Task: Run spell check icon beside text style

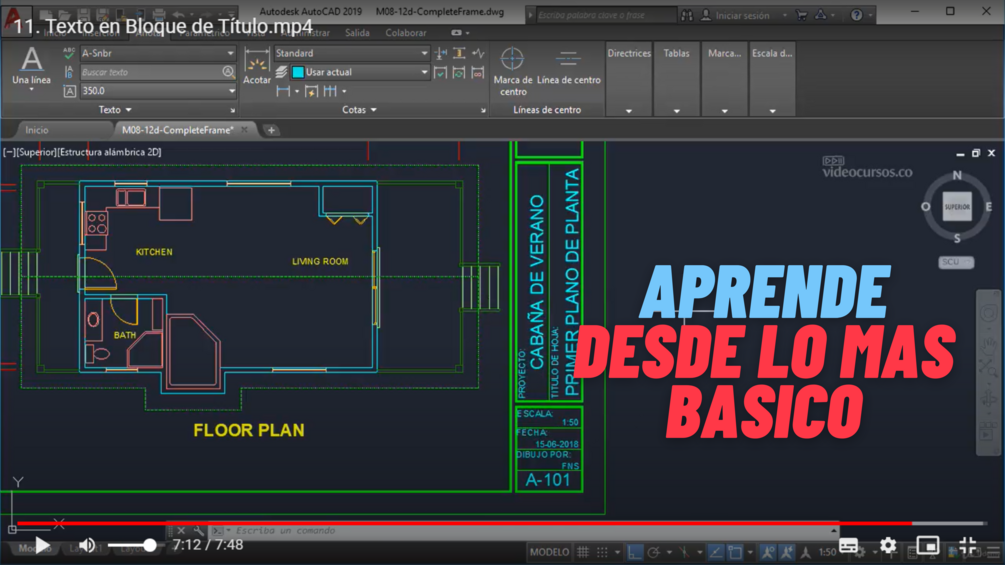Action: (x=69, y=53)
